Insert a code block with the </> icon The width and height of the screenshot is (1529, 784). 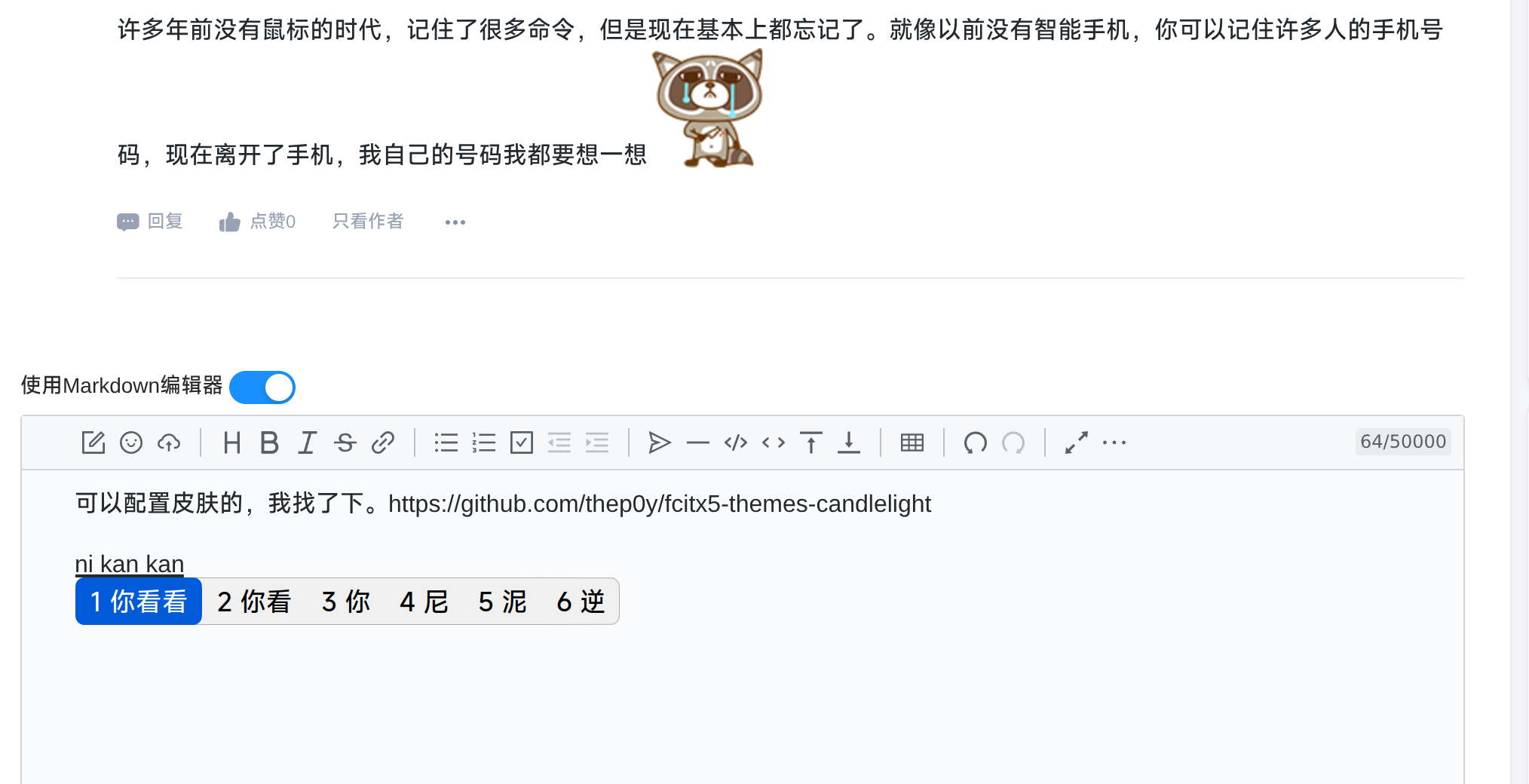click(x=736, y=443)
